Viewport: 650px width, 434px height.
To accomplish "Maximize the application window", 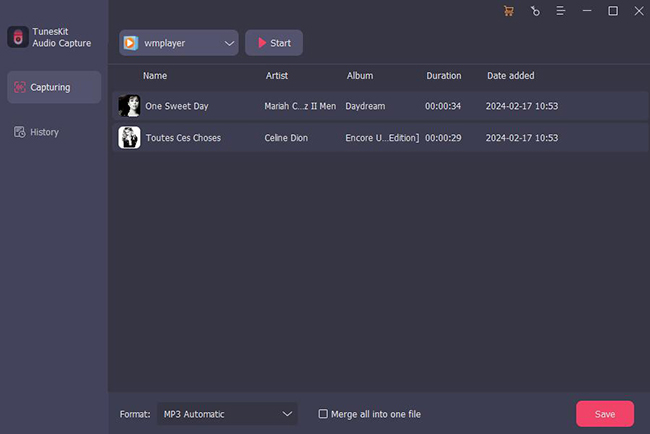I will point(613,11).
